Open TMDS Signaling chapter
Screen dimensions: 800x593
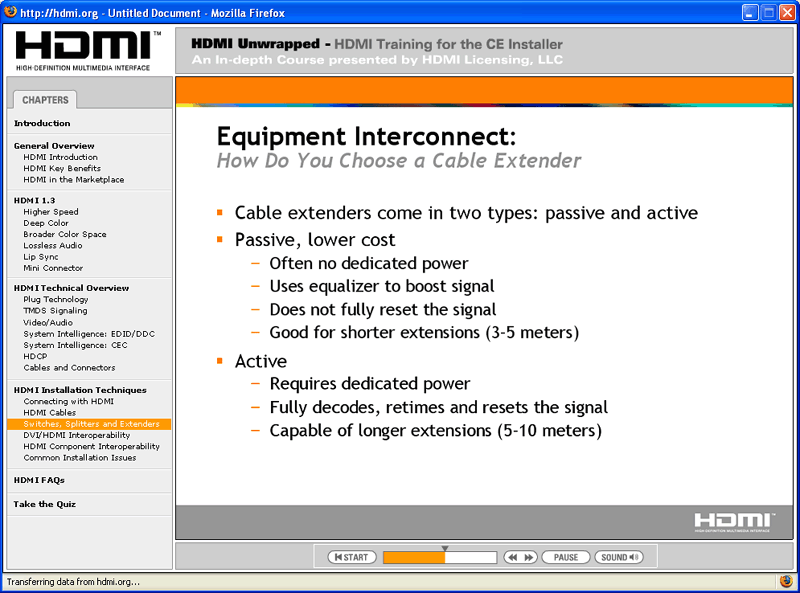tap(55, 311)
